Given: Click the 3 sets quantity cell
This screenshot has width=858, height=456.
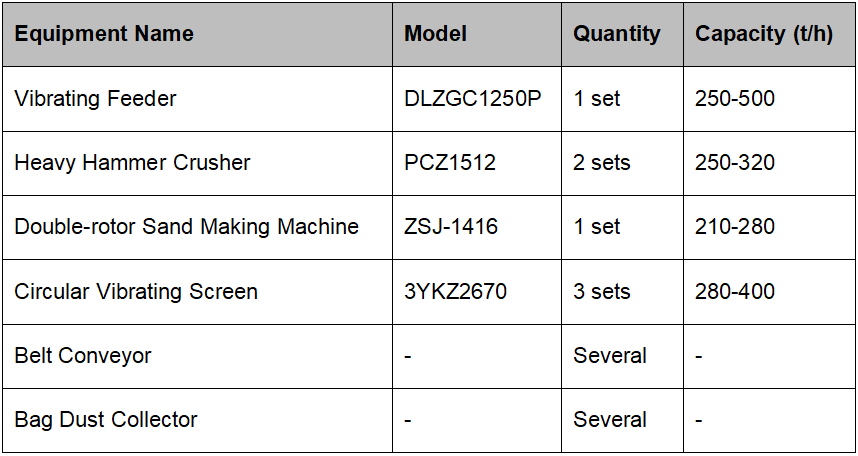Looking at the screenshot, I should 602,292.
